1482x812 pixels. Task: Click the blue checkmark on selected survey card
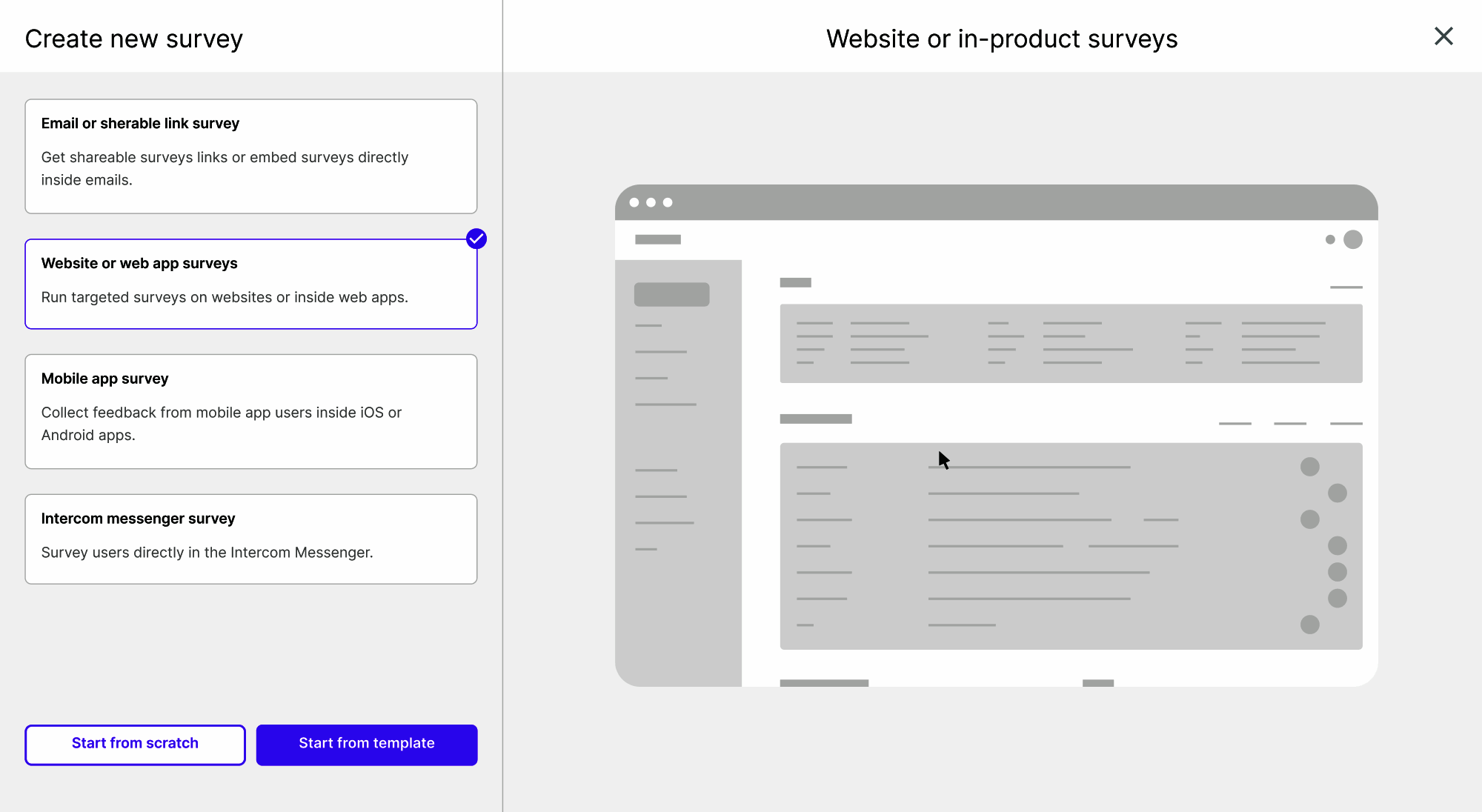click(x=476, y=239)
